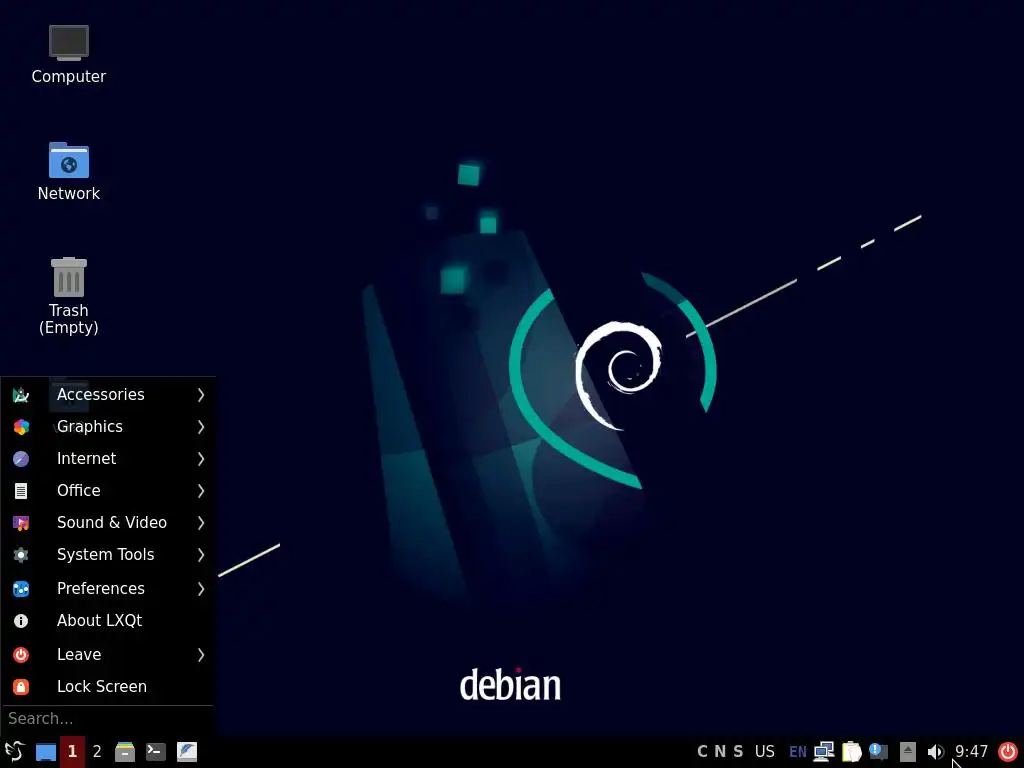Open the System Tools menu entry
Image resolution: width=1024 pixels, height=768 pixels.
point(108,554)
